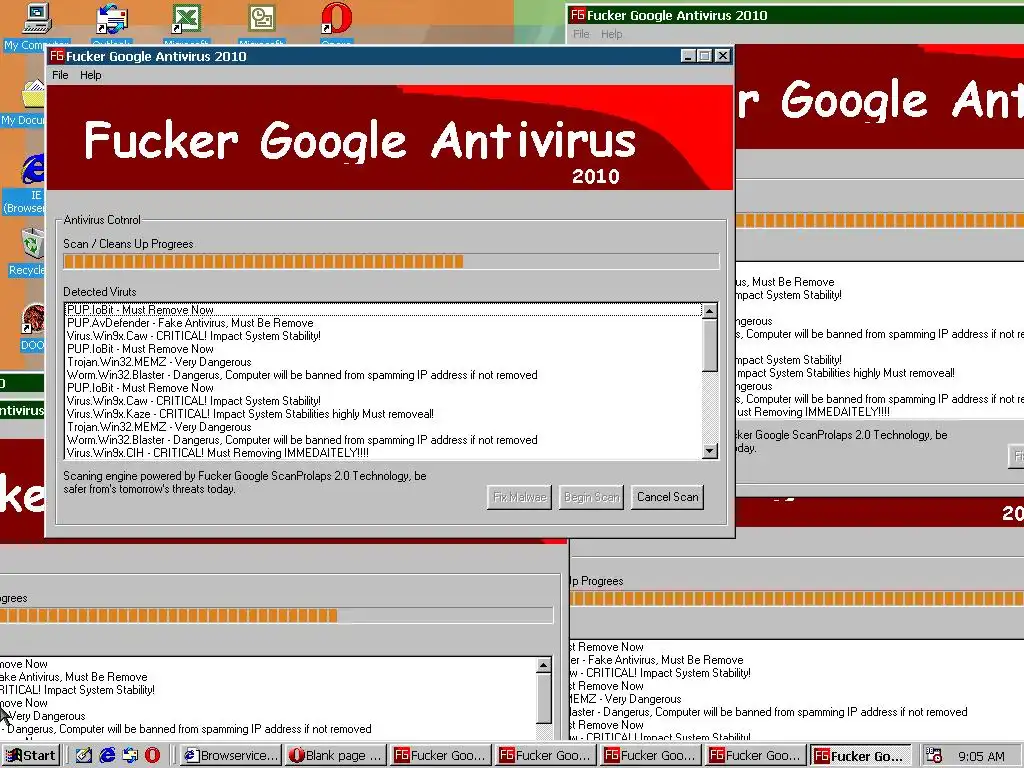
Task: Select 'er - Fake Antivirus, Must Be Remove' in the bottom-right window
Action: (x=656, y=660)
